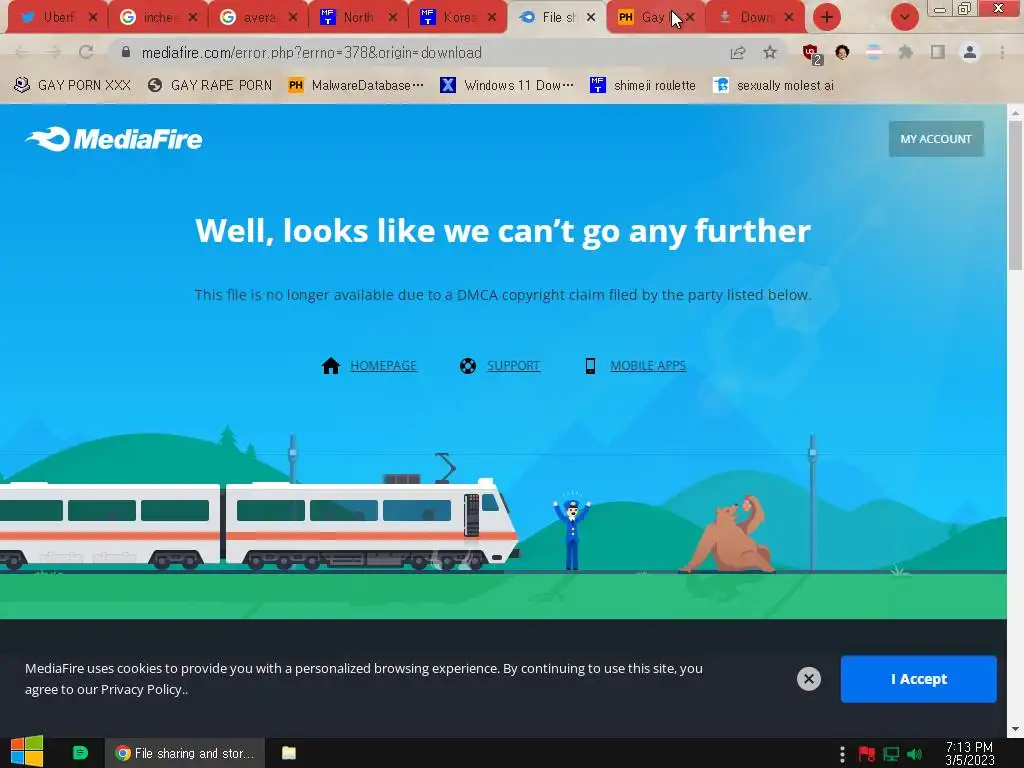The image size is (1024, 768).
Task: Click the vertical scrollbar thumb
Action: pyautogui.click(x=1016, y=195)
